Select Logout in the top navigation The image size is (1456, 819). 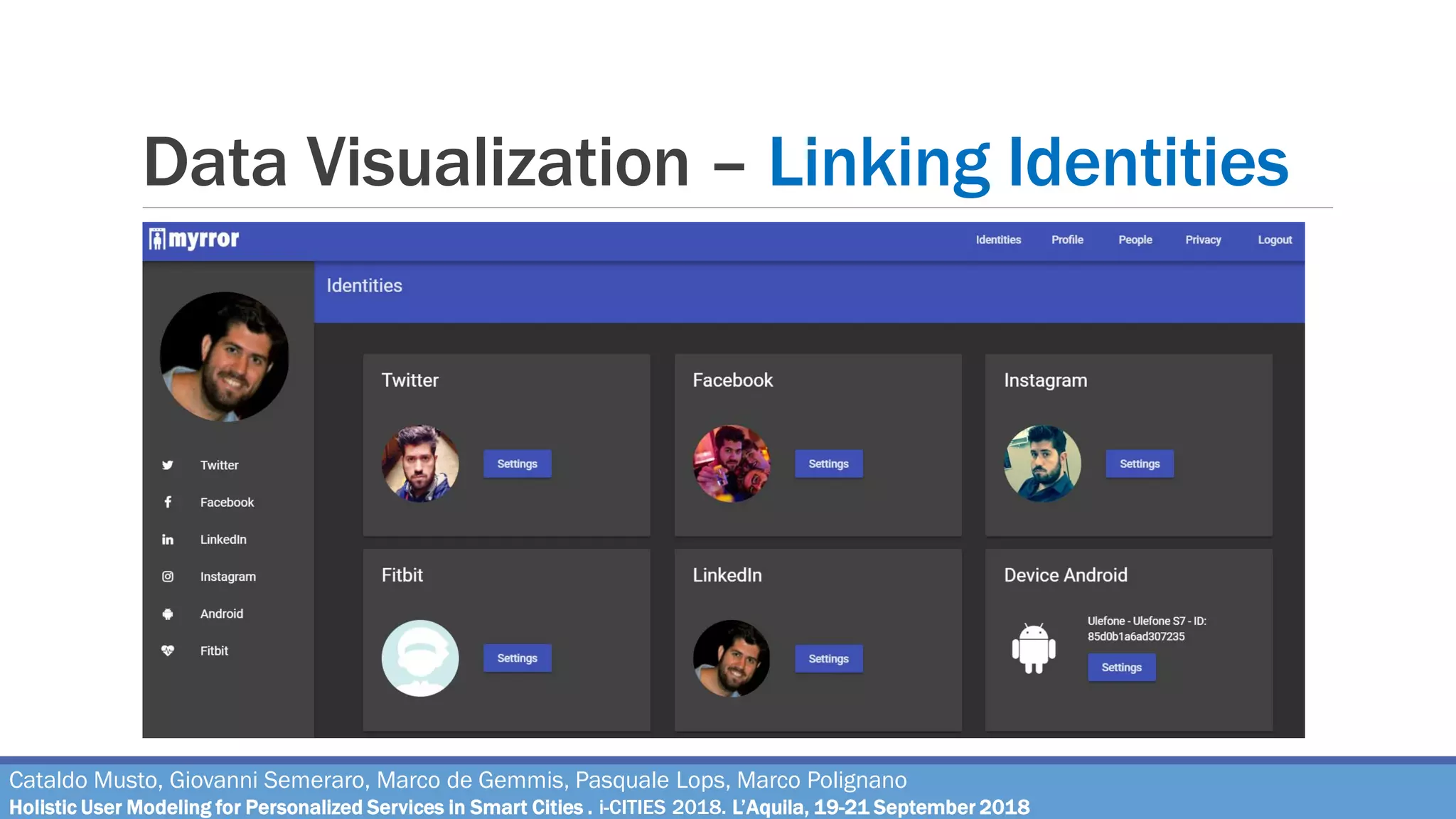(1275, 240)
